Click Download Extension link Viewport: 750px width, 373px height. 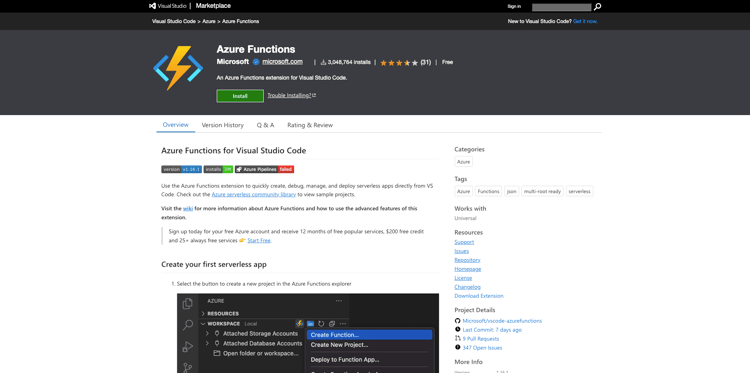[479, 296]
